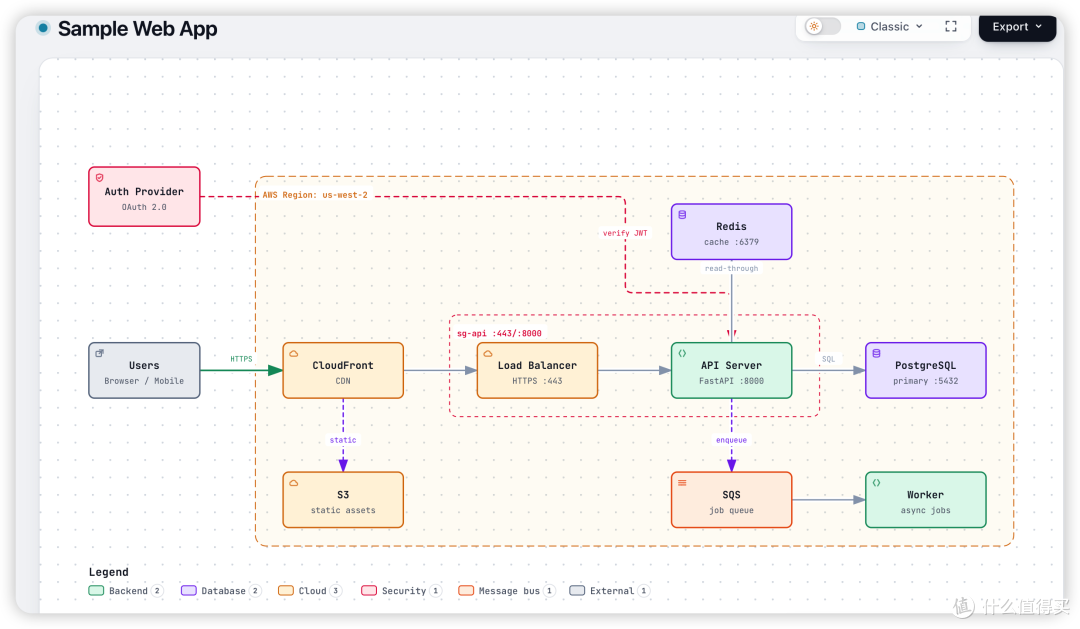
Task: Click the 'SQL' edge label
Action: coord(829,359)
